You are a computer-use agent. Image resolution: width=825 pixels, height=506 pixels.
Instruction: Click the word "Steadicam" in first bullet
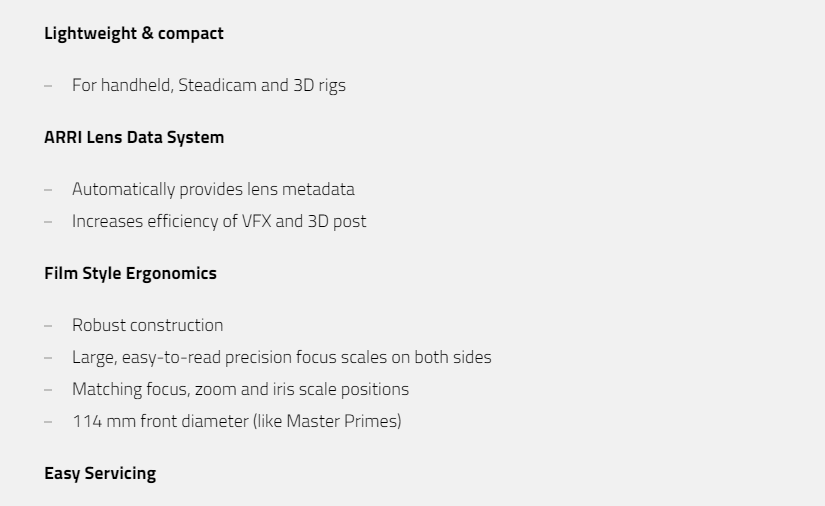click(216, 85)
